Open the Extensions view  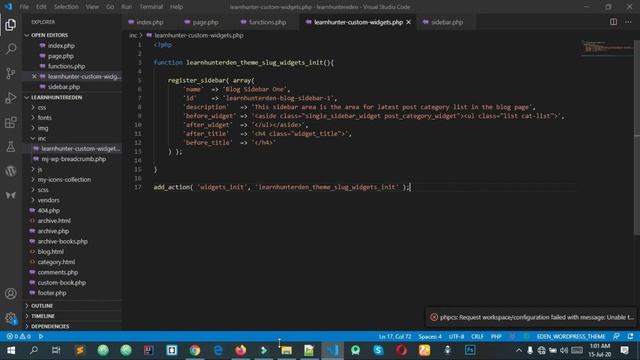pyautogui.click(x=11, y=122)
